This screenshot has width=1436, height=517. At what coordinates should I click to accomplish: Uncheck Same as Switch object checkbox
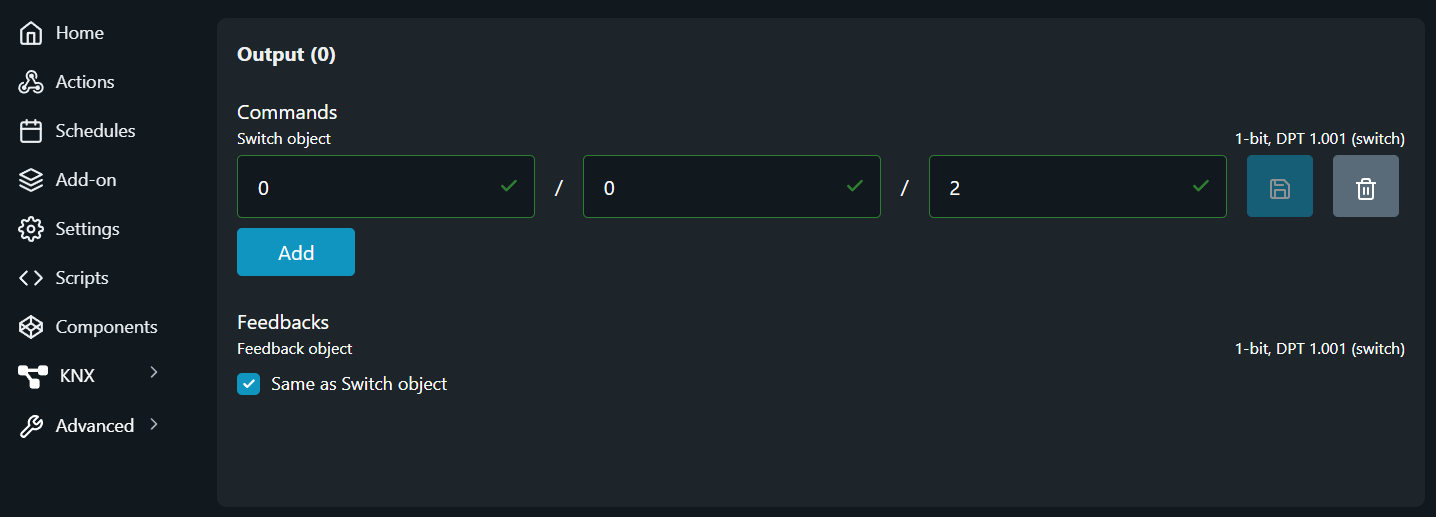pyautogui.click(x=248, y=384)
